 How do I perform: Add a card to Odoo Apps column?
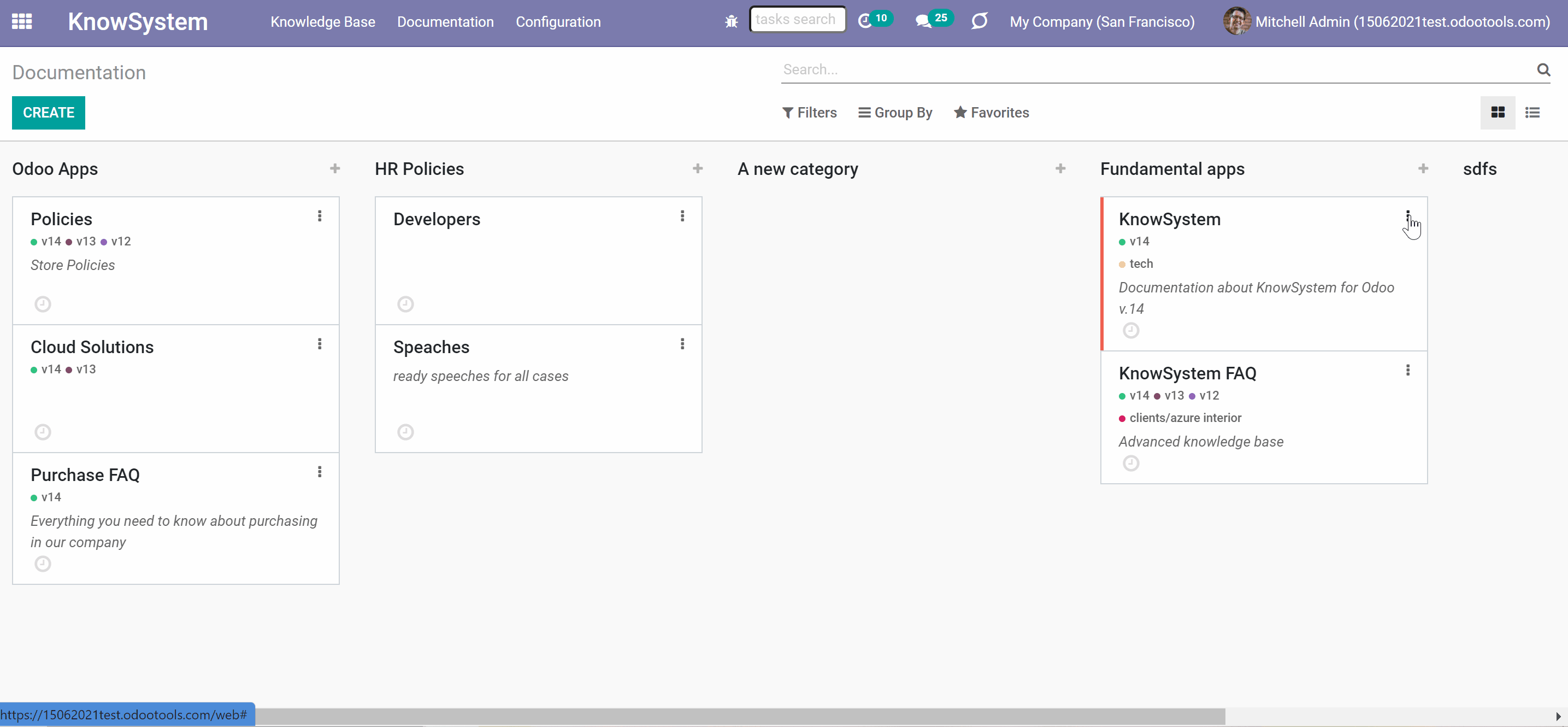coord(335,169)
